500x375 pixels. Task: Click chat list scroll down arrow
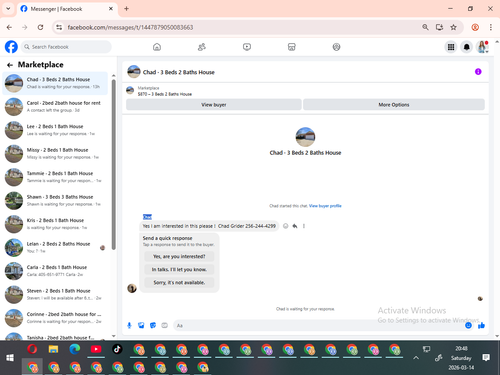[x=114, y=336]
